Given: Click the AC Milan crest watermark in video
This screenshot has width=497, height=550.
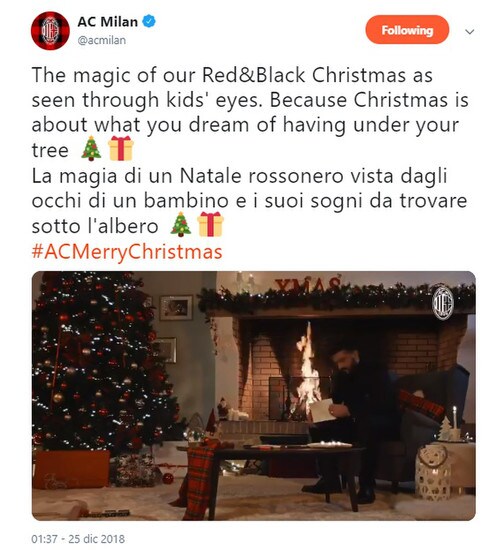Looking at the screenshot, I should [443, 303].
